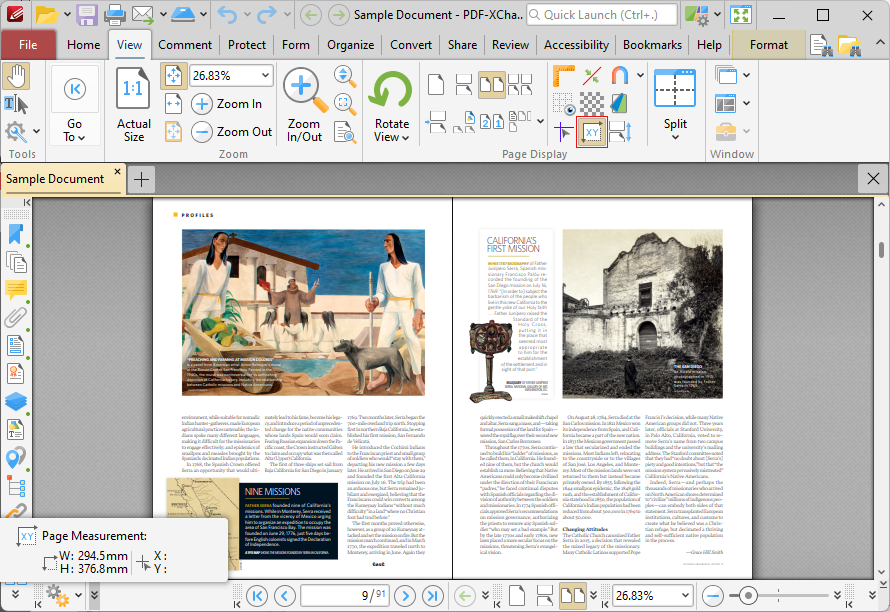The image size is (890, 612).
Task: Open the Layers pane icon in sidebar
Action: (x=16, y=401)
